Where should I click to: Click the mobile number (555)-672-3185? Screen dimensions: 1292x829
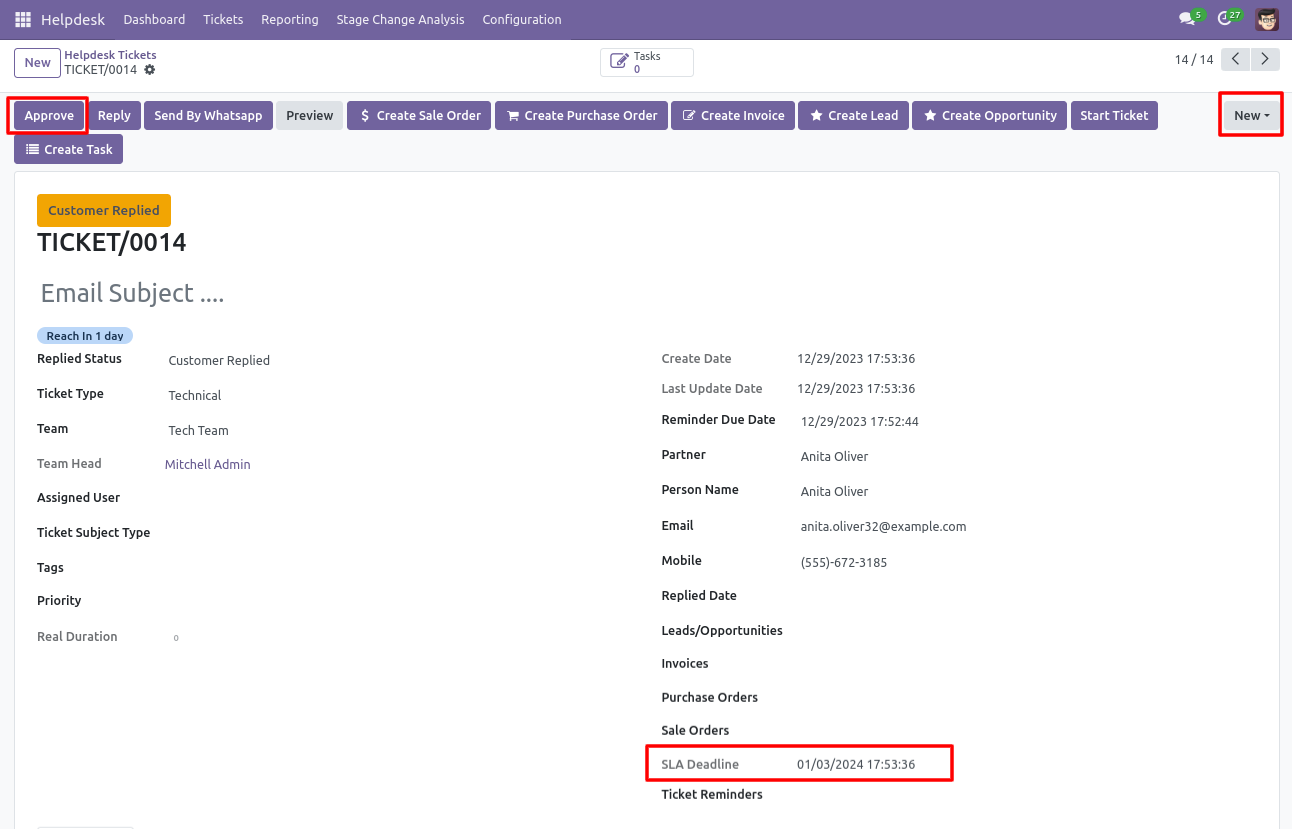click(844, 562)
